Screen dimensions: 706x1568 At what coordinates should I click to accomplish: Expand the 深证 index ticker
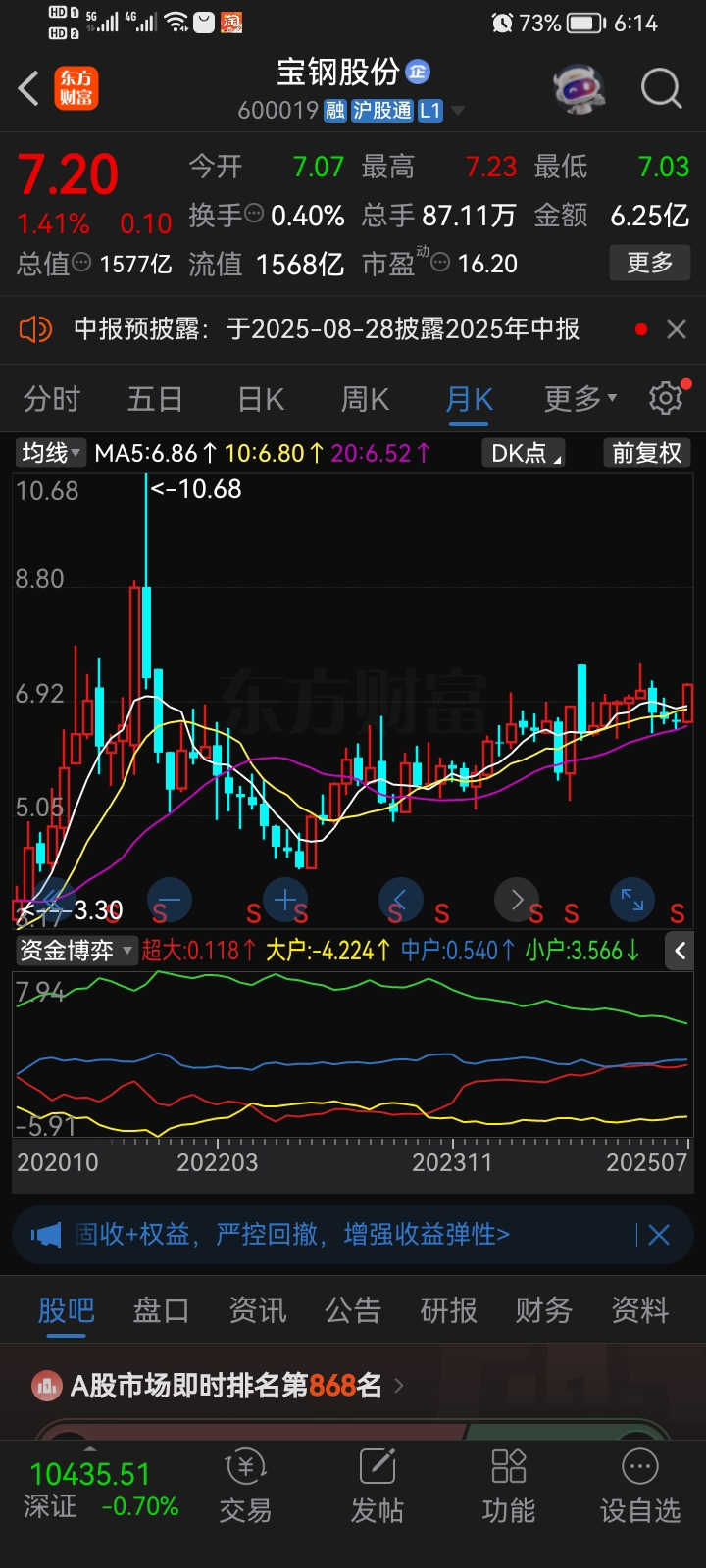90,1490
